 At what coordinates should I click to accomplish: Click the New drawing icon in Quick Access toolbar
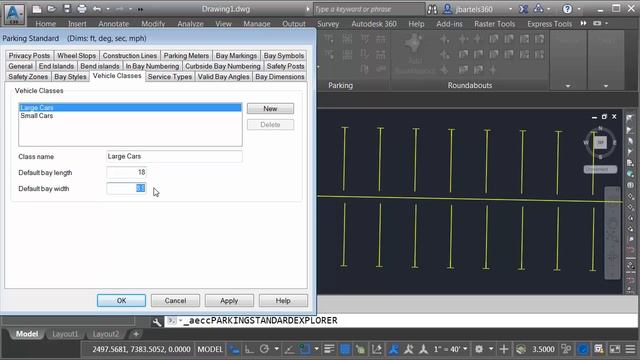pos(37,9)
